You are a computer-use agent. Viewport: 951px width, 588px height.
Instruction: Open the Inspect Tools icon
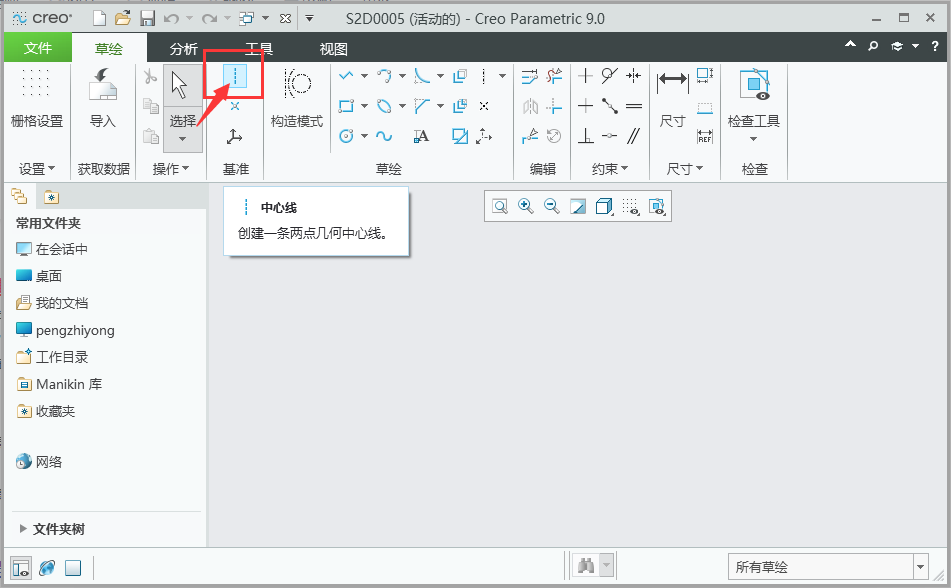point(754,84)
